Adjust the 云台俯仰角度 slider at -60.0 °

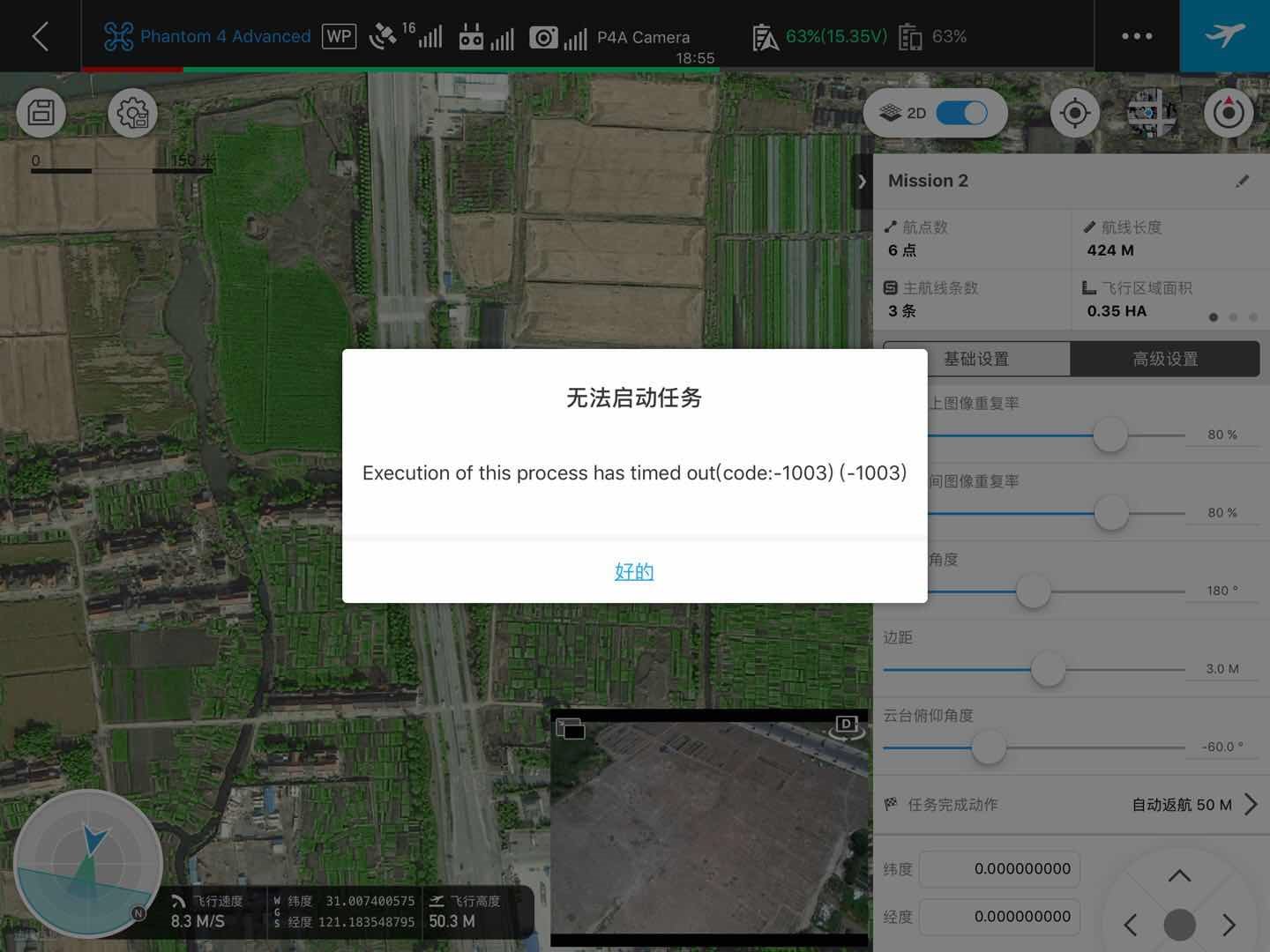click(x=989, y=747)
